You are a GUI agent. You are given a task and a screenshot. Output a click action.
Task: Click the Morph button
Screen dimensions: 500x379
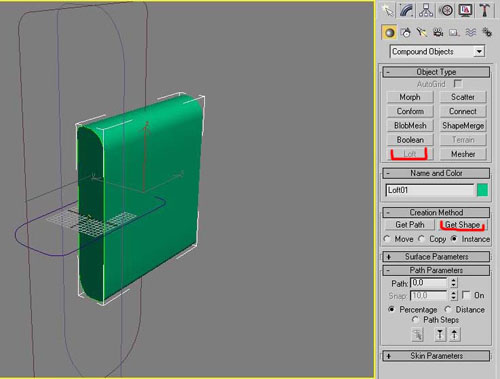(410, 97)
